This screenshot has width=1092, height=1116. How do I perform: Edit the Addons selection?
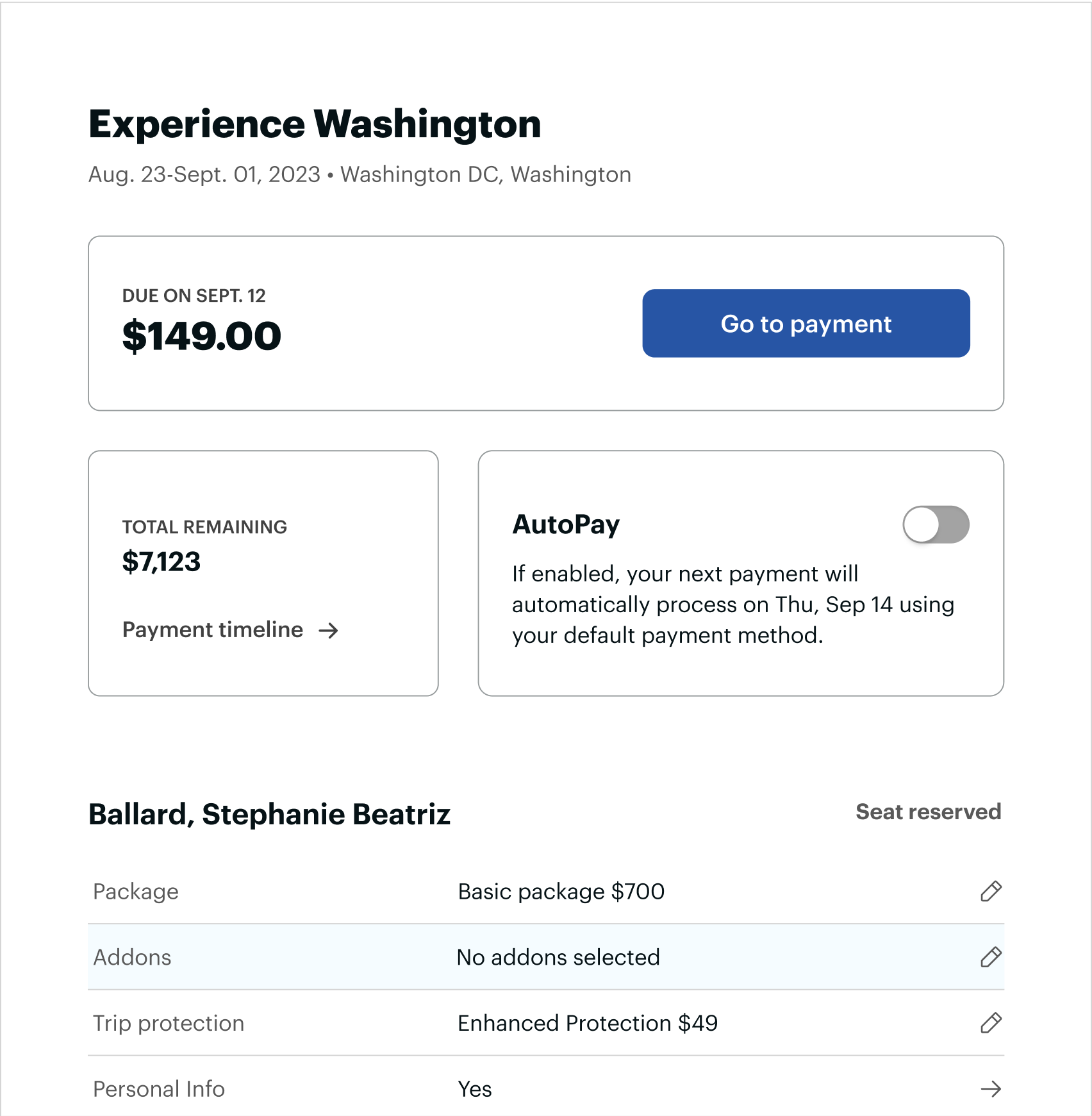(x=990, y=957)
